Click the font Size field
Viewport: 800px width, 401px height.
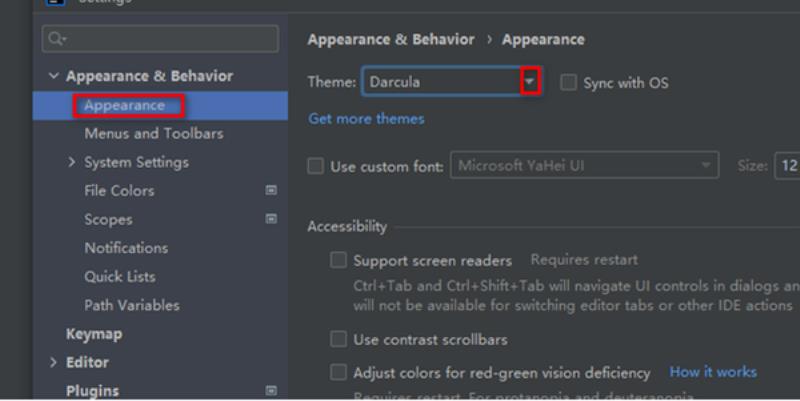click(788, 166)
